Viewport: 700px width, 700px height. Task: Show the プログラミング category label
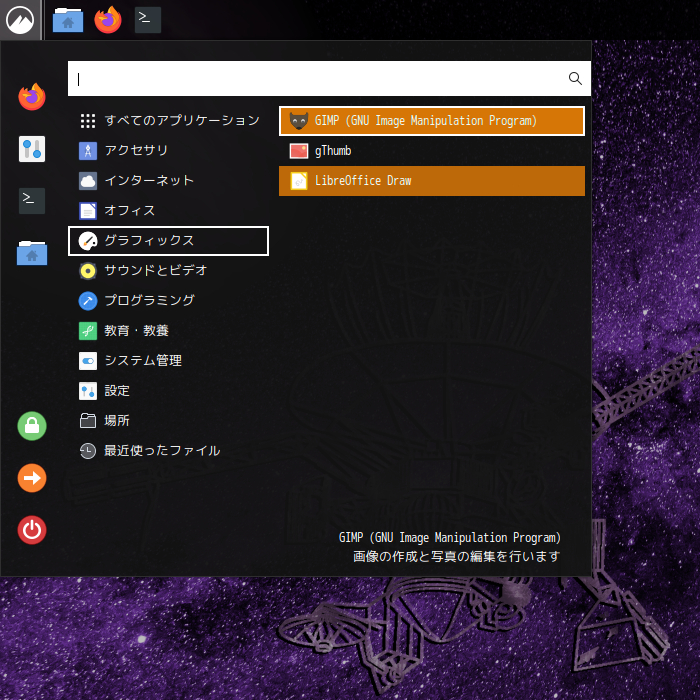[150, 300]
